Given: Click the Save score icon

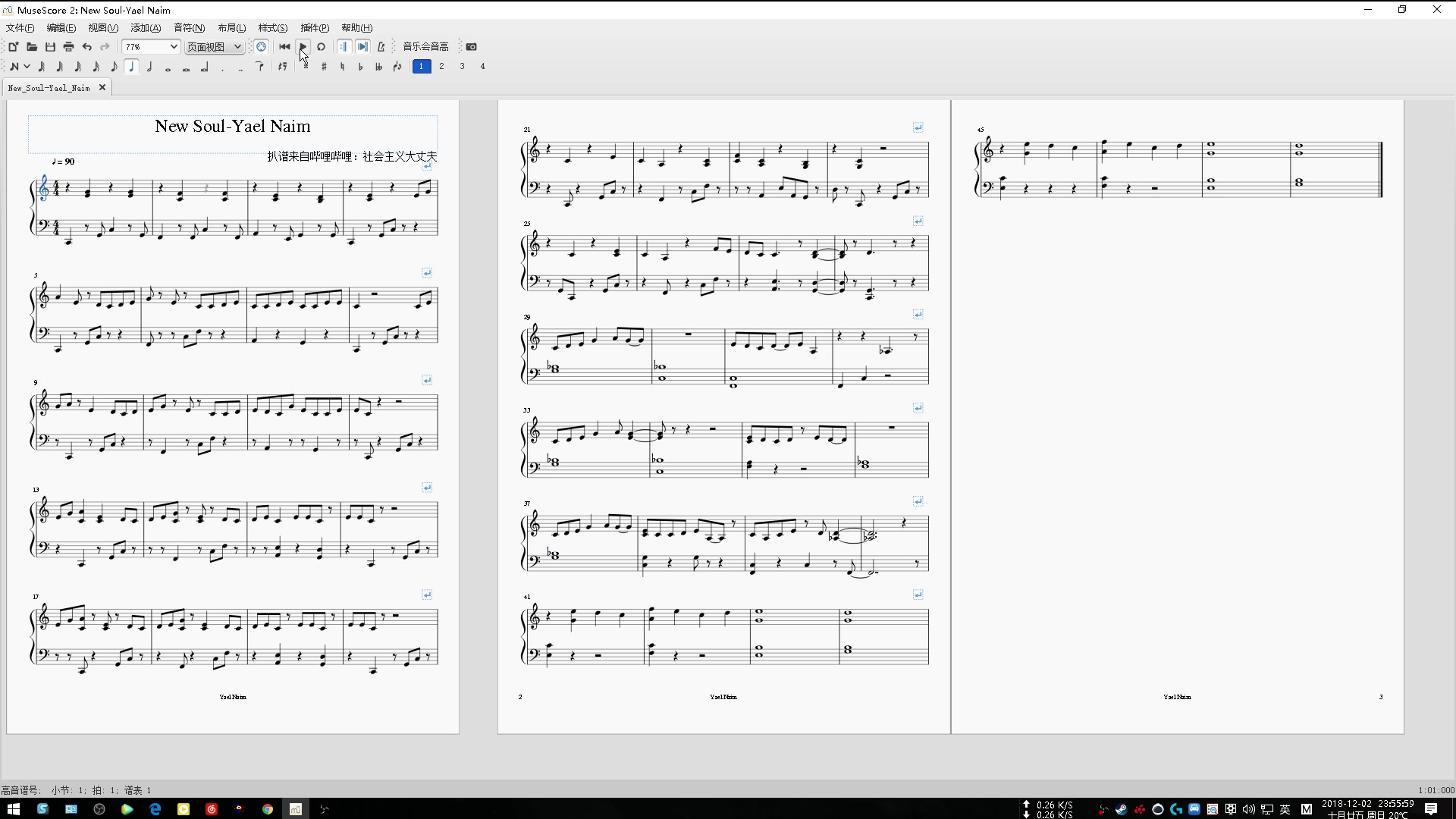Looking at the screenshot, I should coord(50,47).
